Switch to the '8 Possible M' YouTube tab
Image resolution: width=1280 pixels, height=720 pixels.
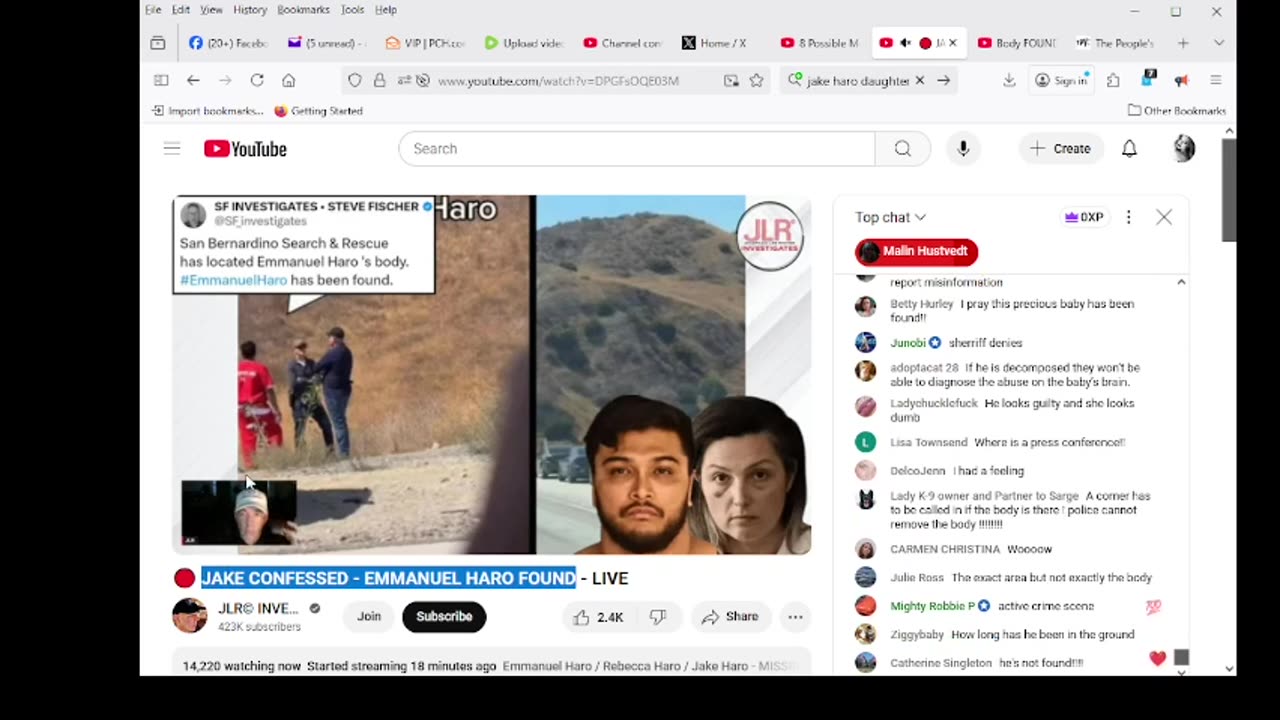pyautogui.click(x=819, y=43)
